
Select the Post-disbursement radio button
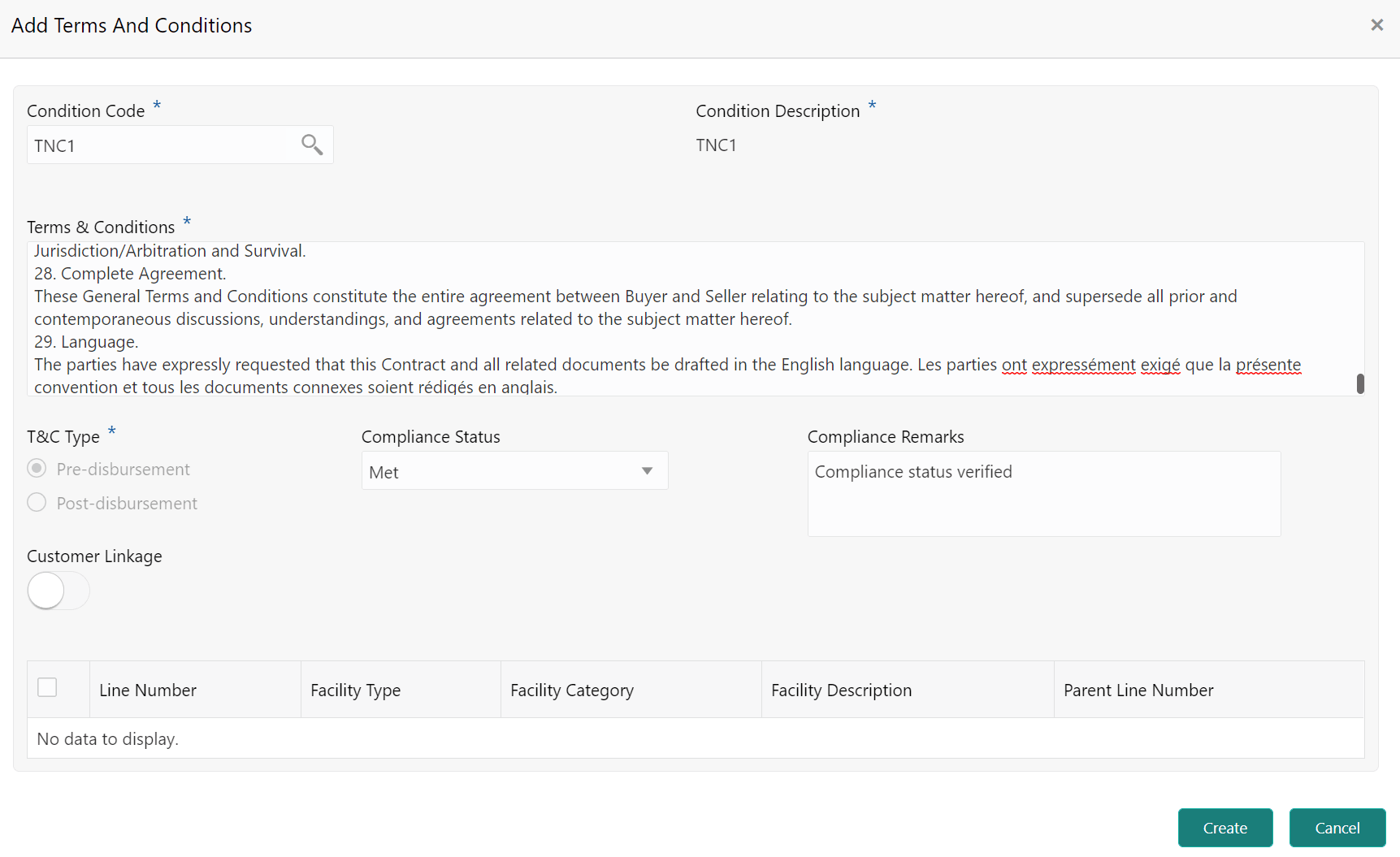pos(37,502)
